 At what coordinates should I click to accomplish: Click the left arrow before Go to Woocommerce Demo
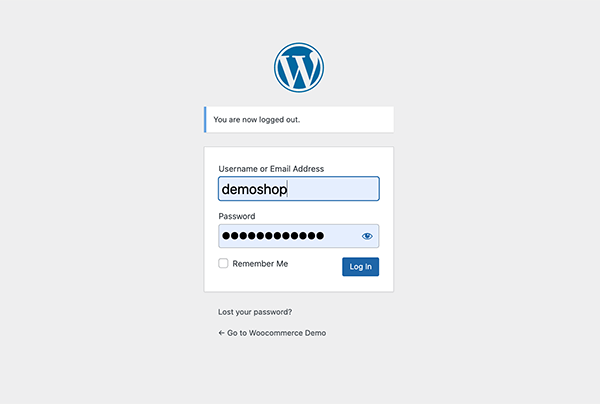[221, 333]
